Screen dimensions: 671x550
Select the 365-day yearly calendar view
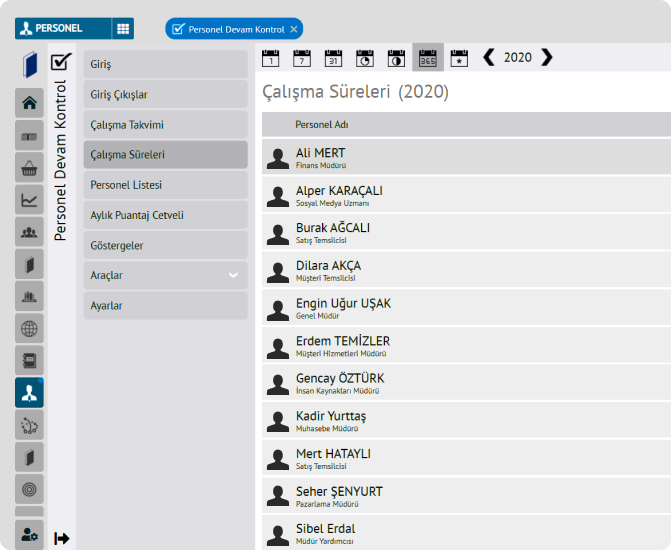point(428,58)
